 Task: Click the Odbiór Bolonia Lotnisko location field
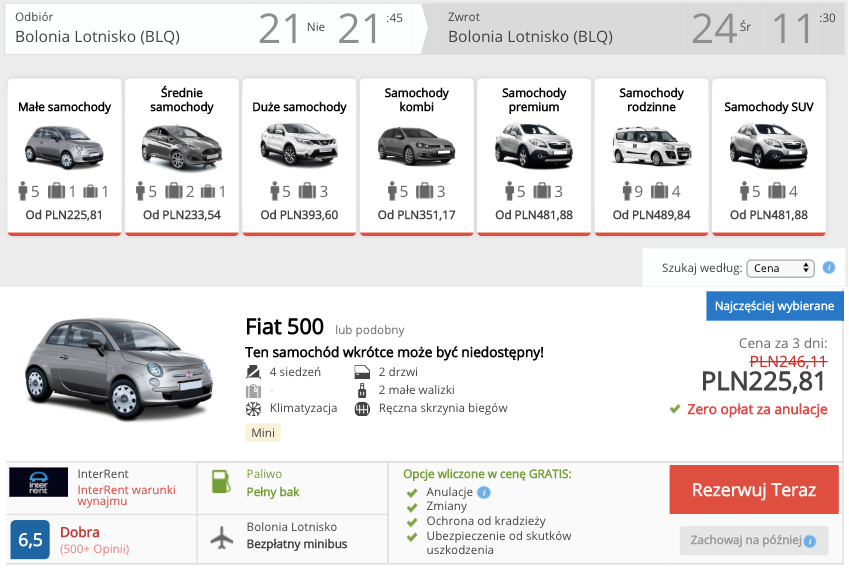(130, 28)
